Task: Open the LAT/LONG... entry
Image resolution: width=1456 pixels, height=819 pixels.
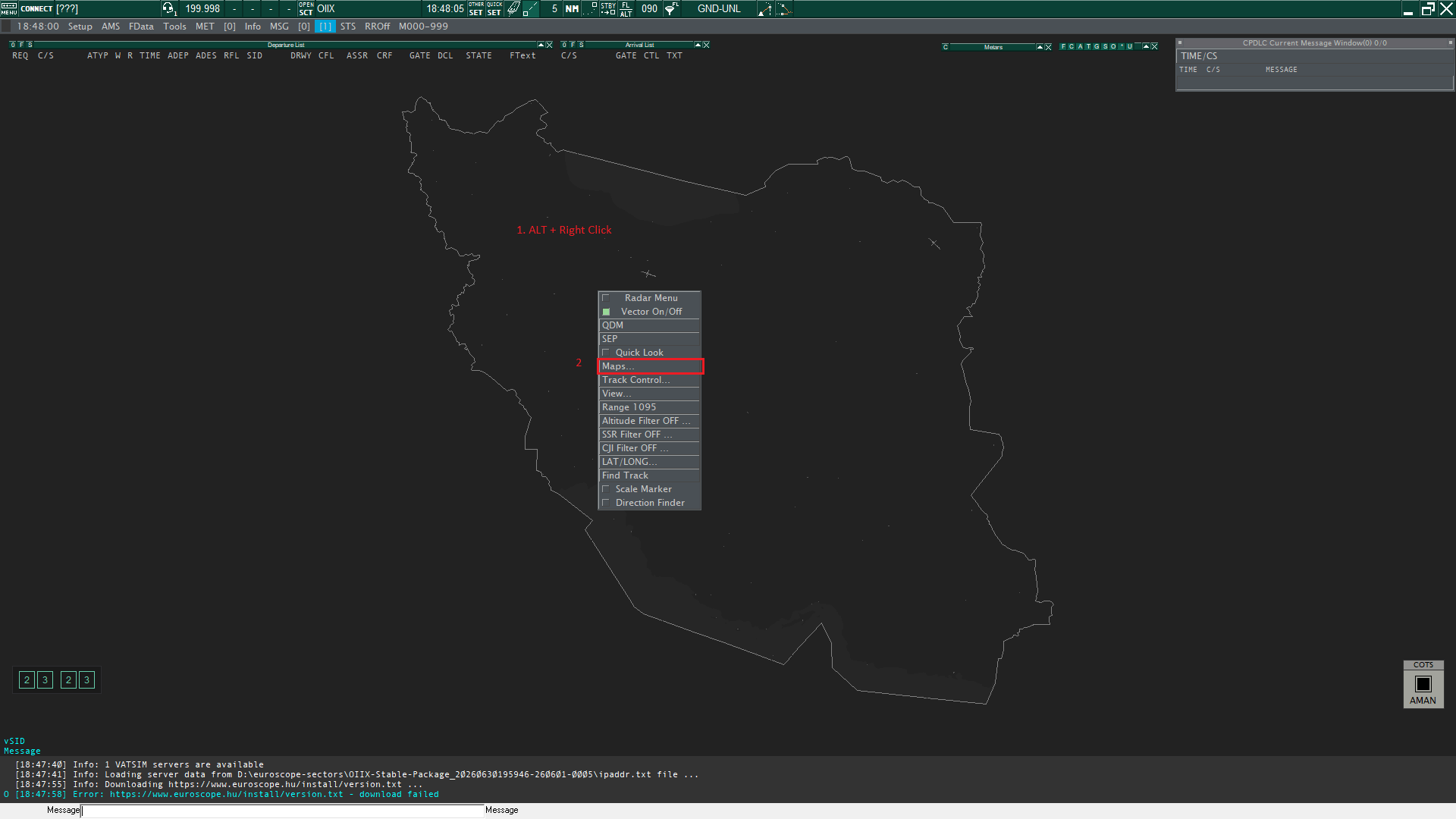Action: [x=649, y=462]
